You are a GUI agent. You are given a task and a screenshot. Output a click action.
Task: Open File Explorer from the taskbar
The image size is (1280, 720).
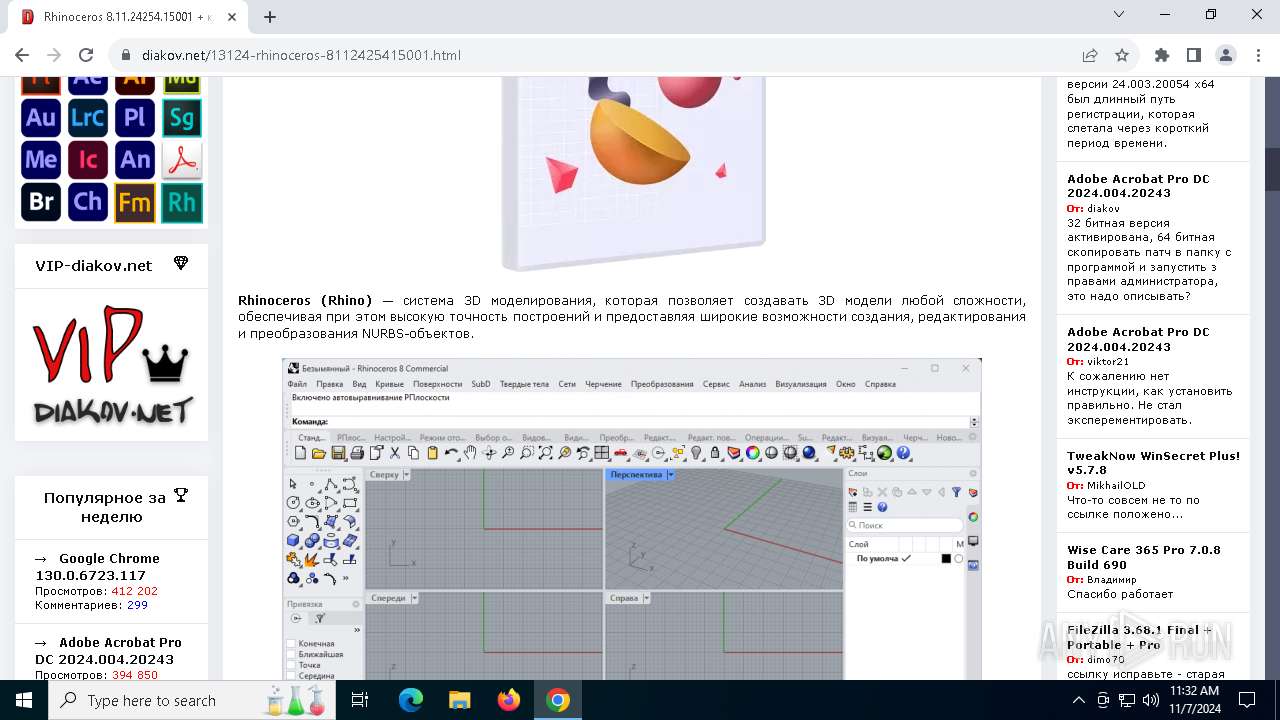coord(459,700)
